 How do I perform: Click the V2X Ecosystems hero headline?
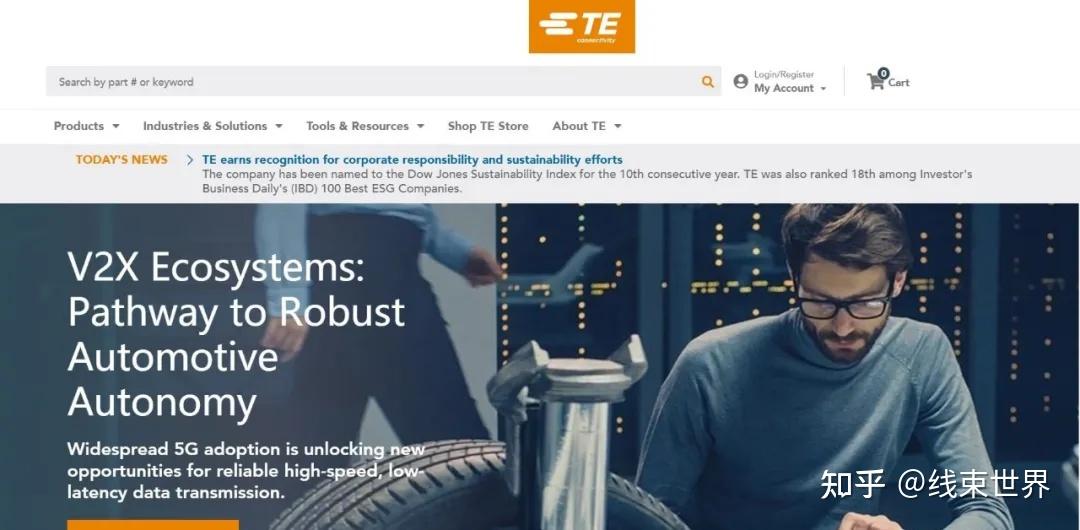pyautogui.click(x=237, y=334)
